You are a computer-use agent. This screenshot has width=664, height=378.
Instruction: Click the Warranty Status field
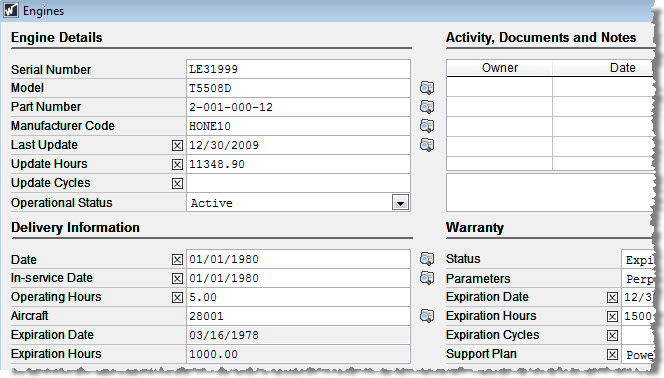638,259
